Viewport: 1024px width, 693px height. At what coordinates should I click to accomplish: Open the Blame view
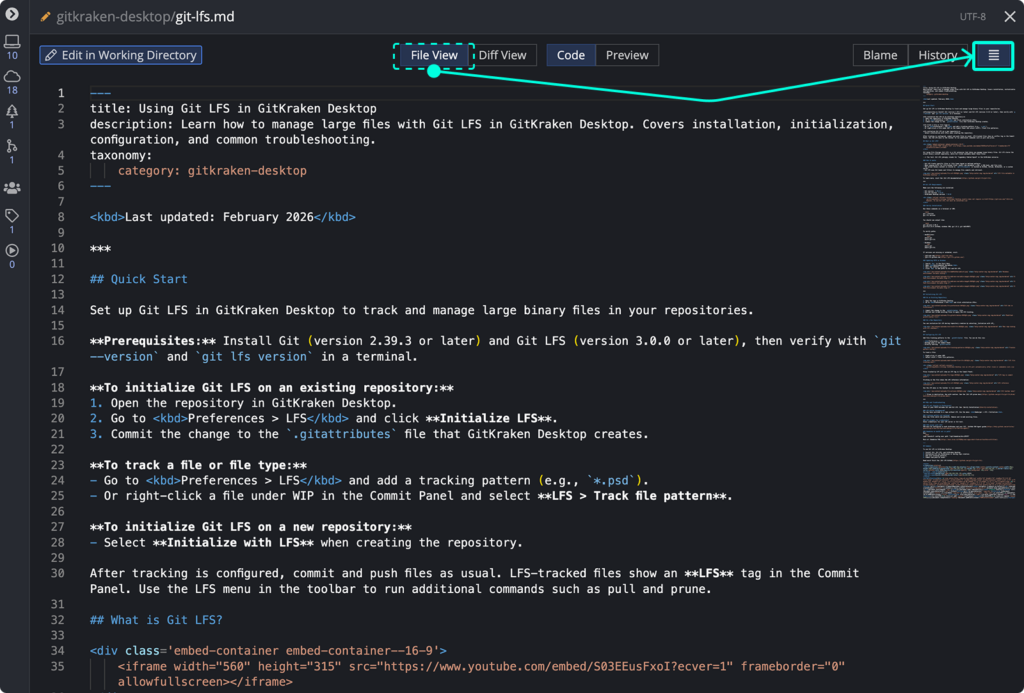[880, 55]
